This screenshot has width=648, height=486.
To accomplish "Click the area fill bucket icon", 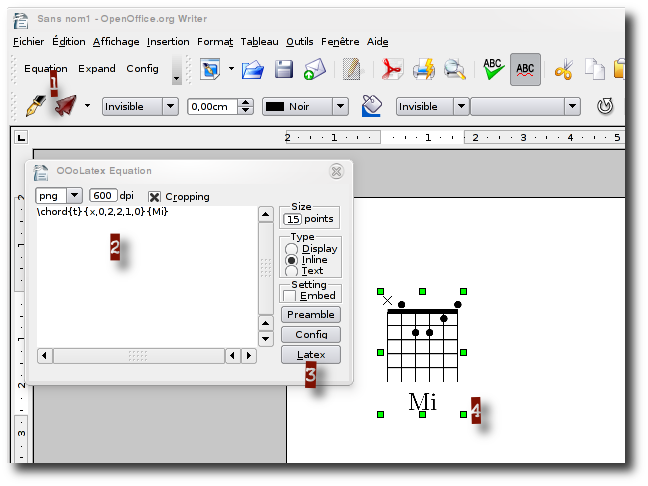I will point(371,106).
